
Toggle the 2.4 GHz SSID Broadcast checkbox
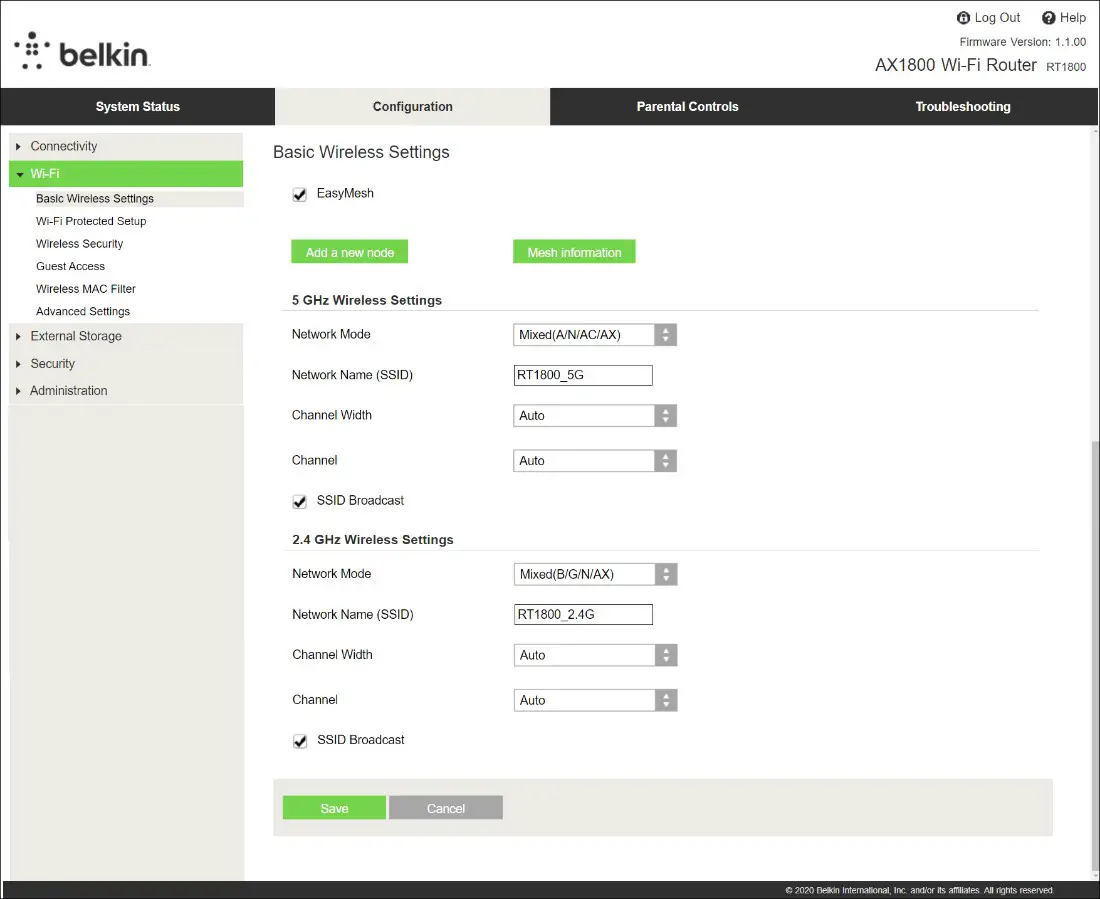pyautogui.click(x=300, y=741)
